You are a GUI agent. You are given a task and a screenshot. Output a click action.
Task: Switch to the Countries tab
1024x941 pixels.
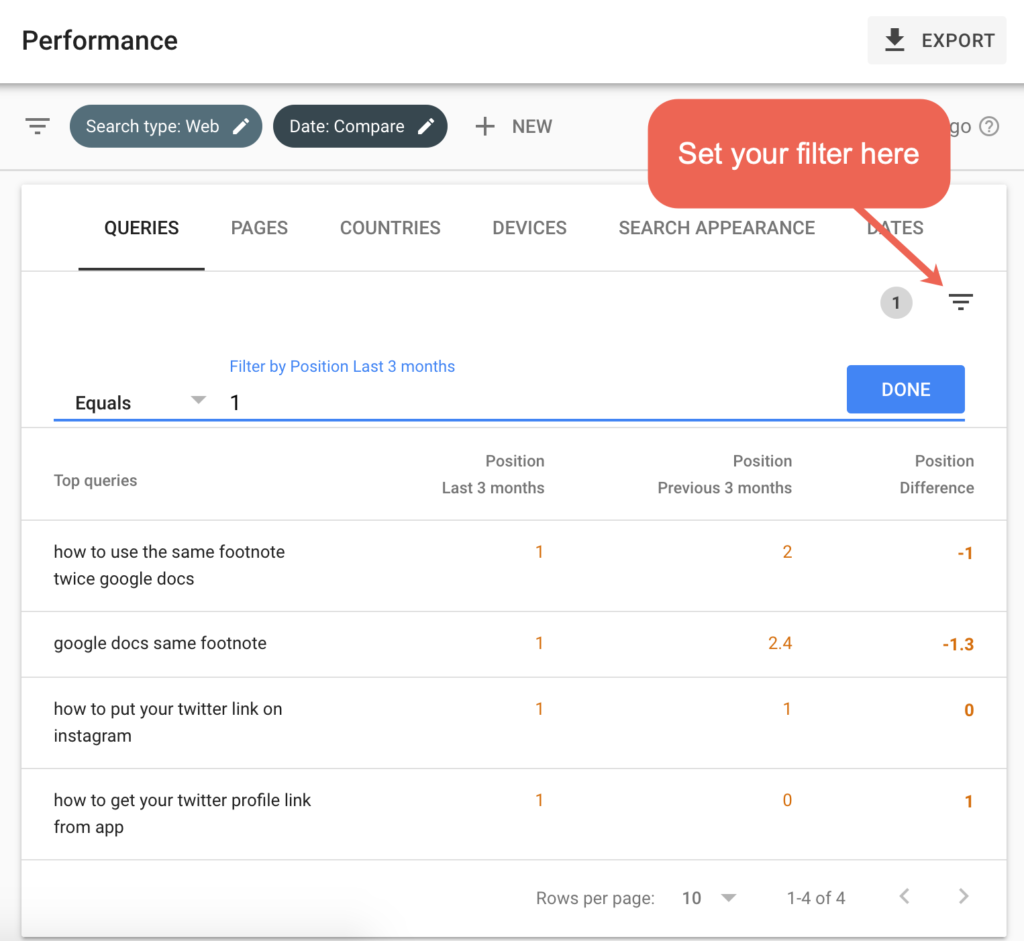click(390, 228)
